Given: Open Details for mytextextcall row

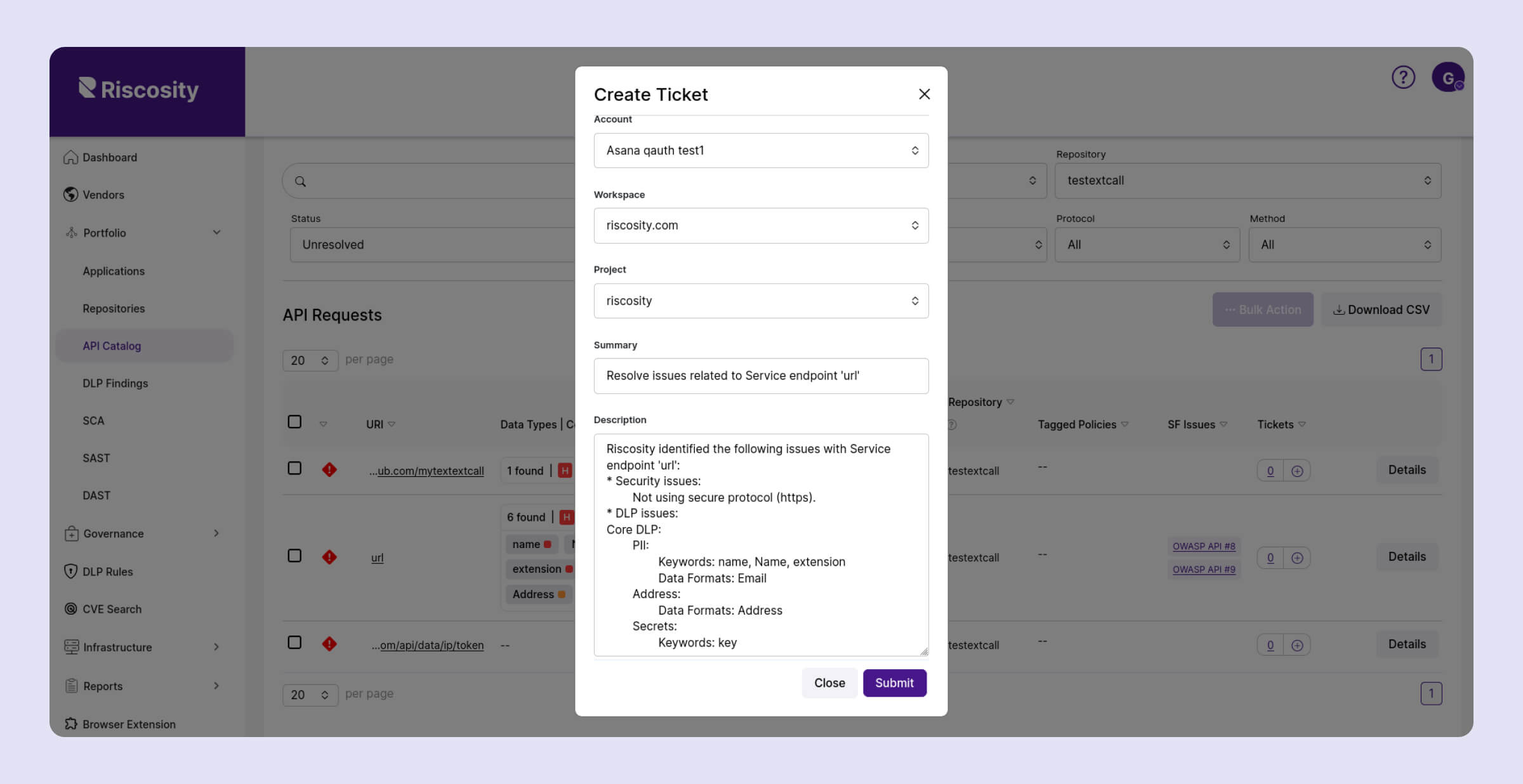Looking at the screenshot, I should (1407, 470).
